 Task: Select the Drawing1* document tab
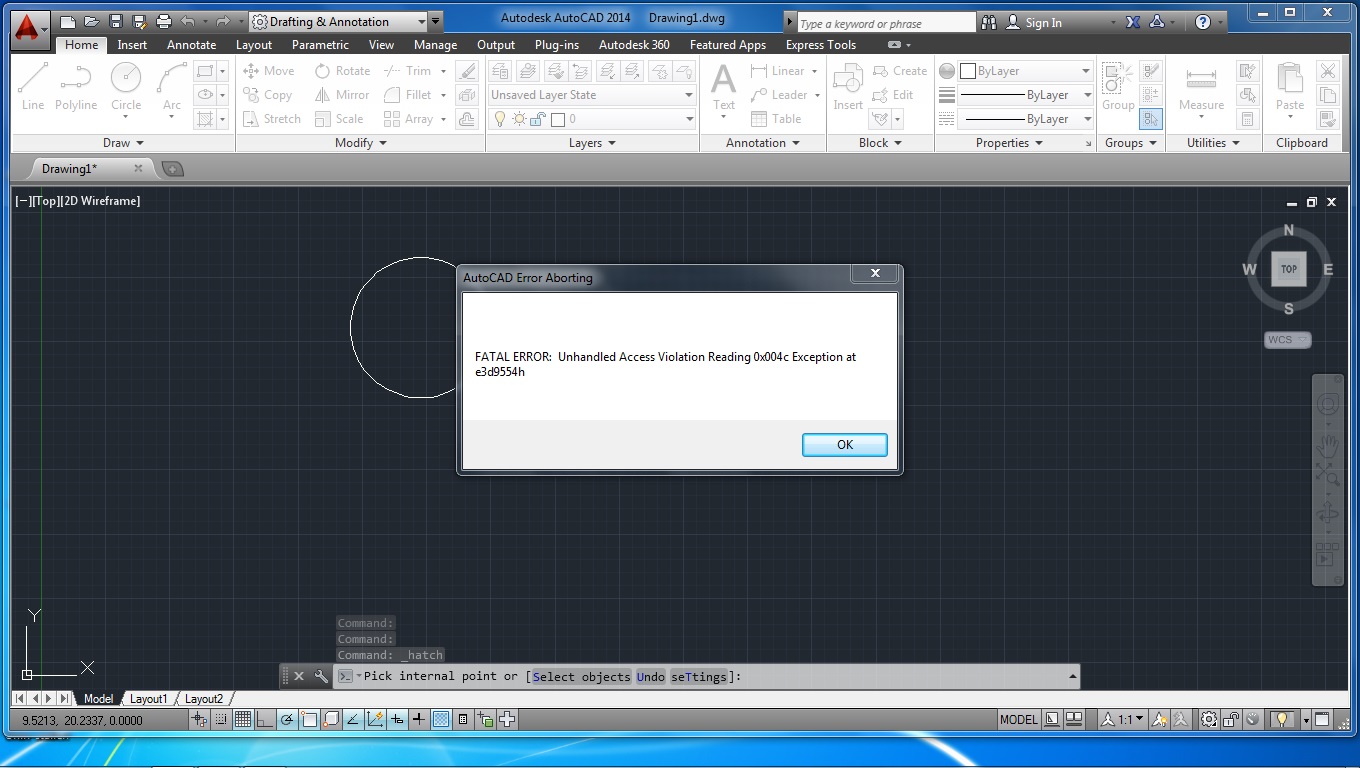(x=92, y=169)
